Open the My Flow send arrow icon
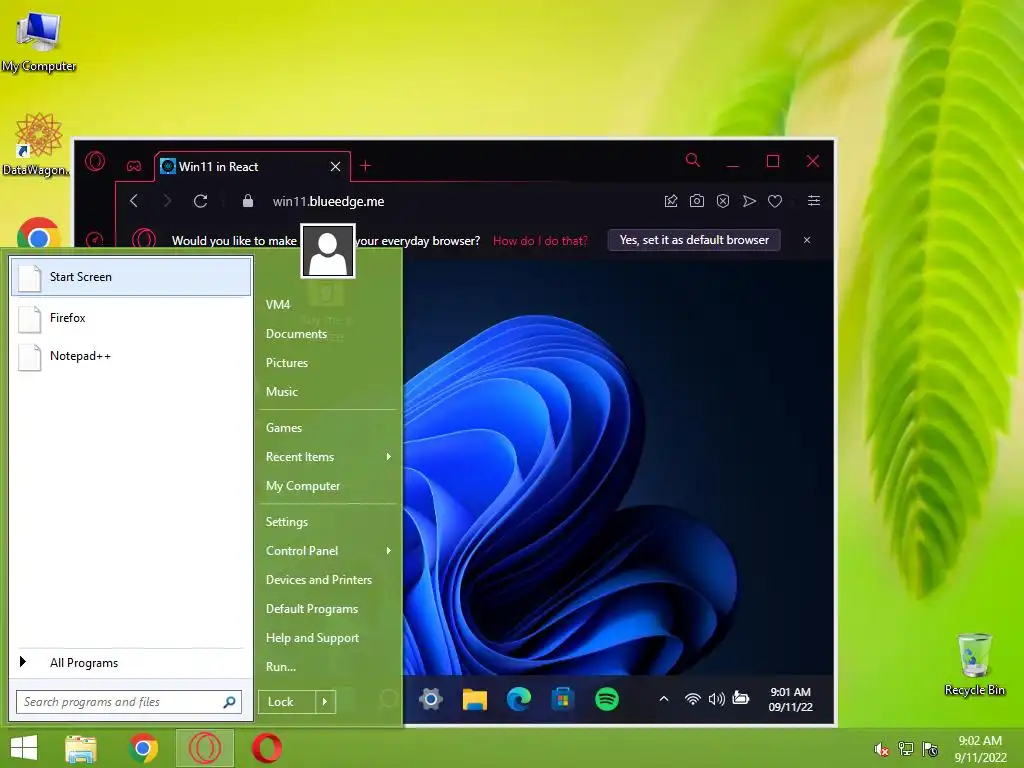The image size is (1024, 768). (749, 201)
